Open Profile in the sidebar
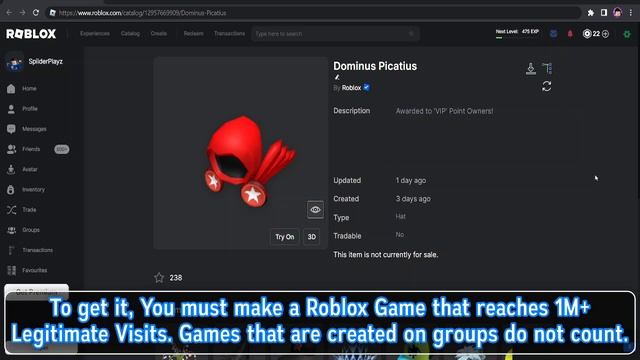 tap(30, 109)
